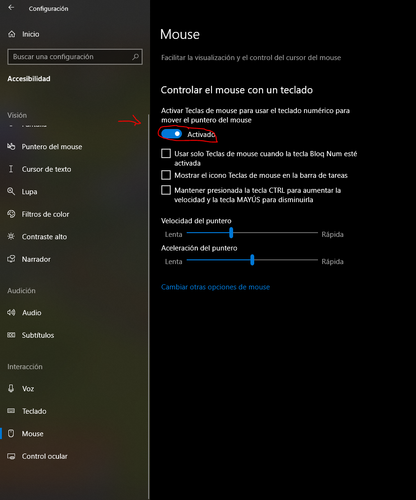The height and width of the screenshot is (500, 416).
Task: Open Audio settings page
Action: 32,313
